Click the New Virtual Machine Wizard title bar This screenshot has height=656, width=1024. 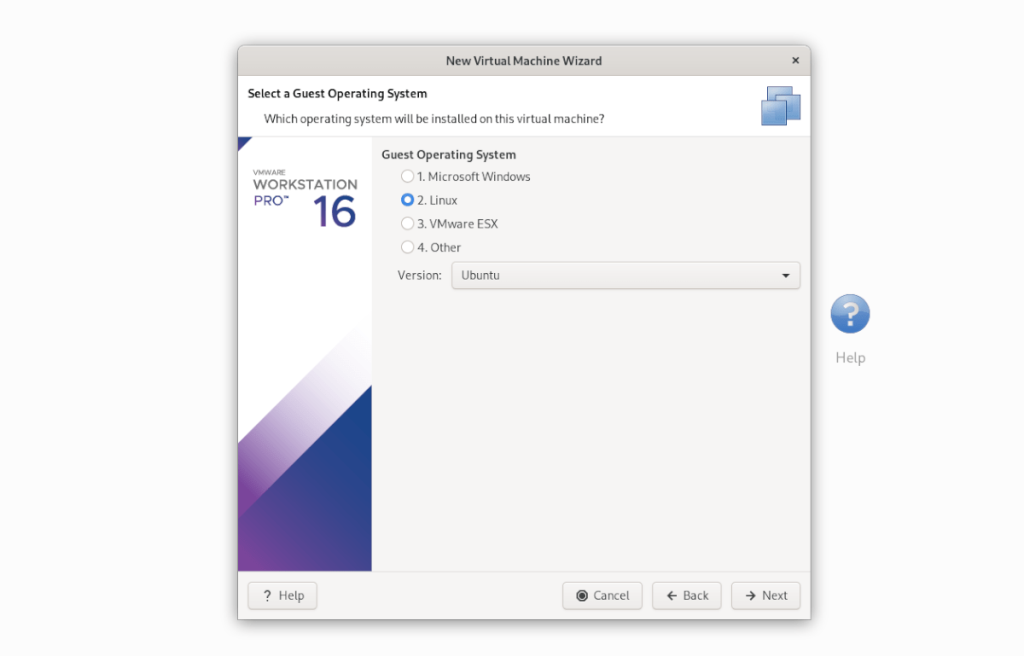(523, 60)
